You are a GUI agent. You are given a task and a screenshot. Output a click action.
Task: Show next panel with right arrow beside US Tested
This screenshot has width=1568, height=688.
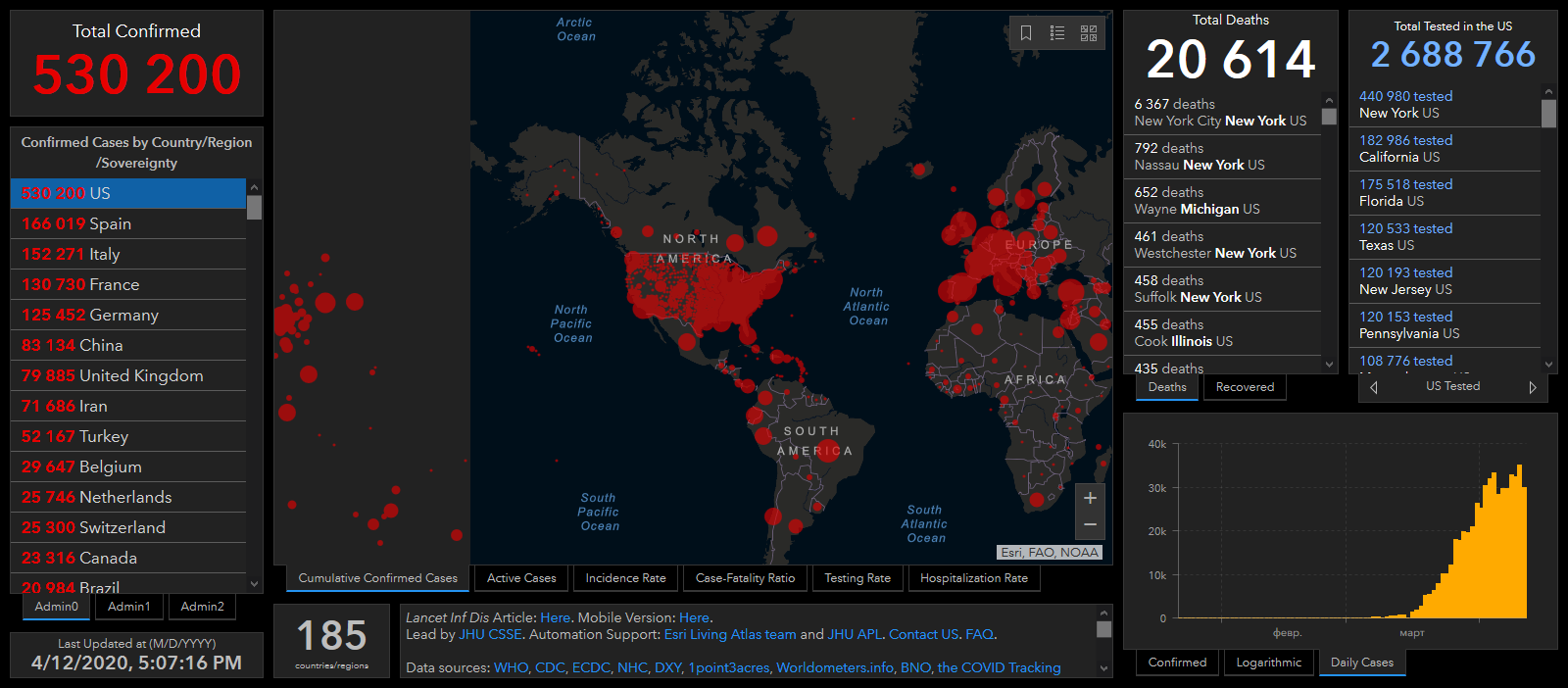coord(1533,387)
